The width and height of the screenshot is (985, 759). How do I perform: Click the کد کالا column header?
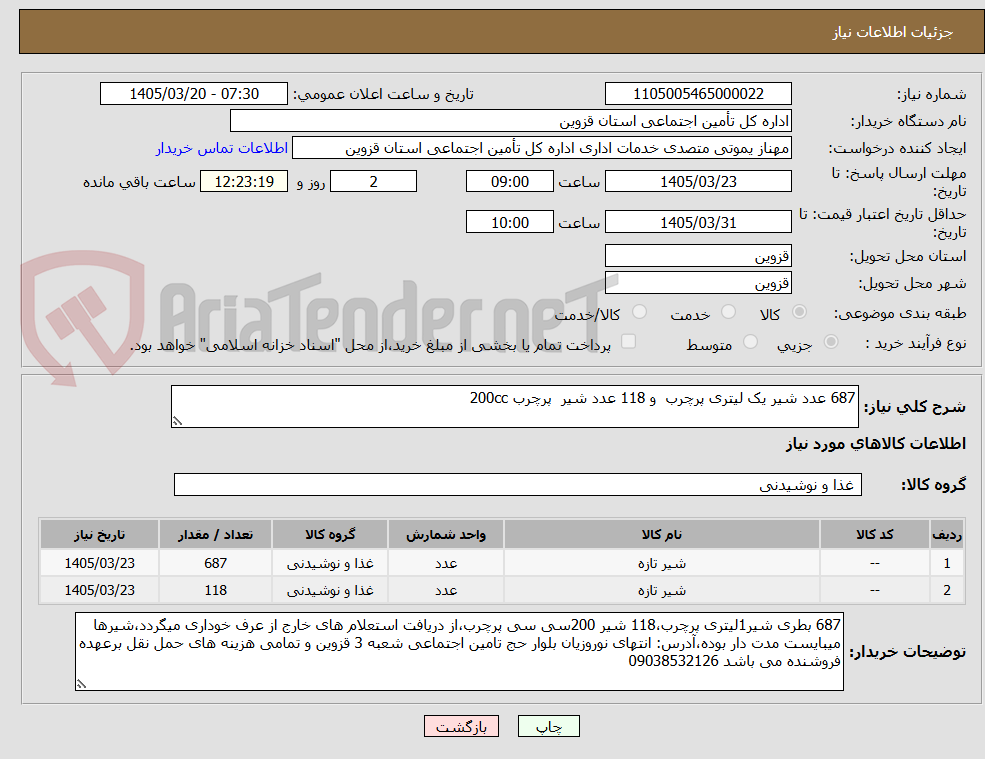click(874, 535)
